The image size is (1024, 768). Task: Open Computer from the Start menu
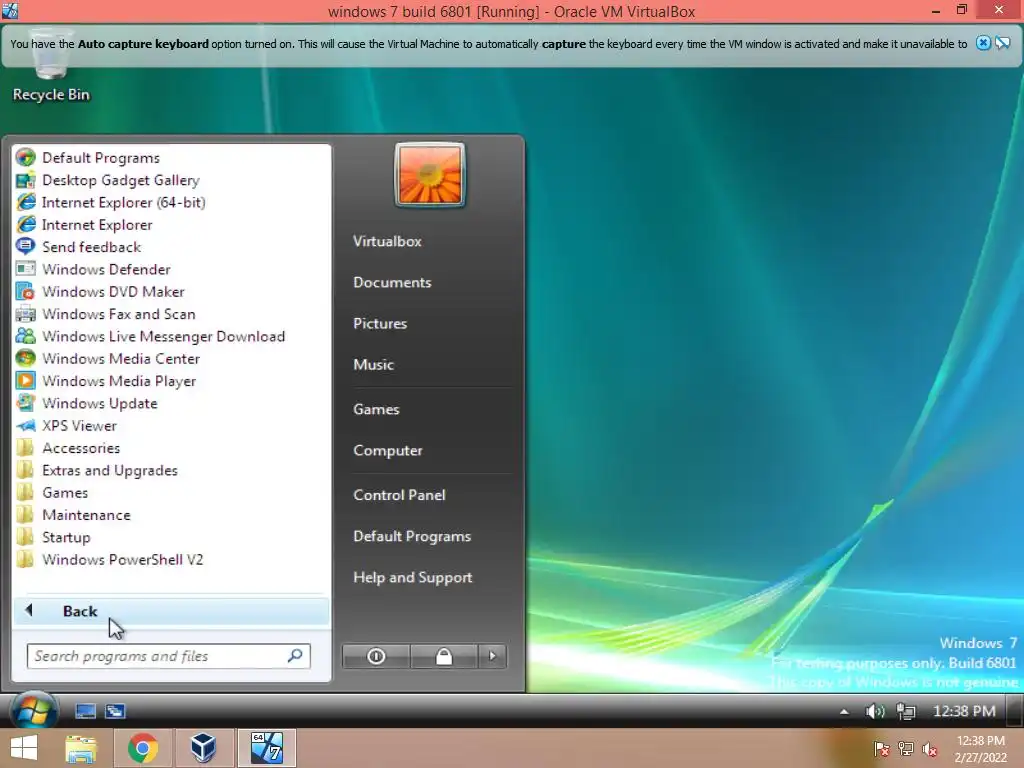click(x=387, y=451)
